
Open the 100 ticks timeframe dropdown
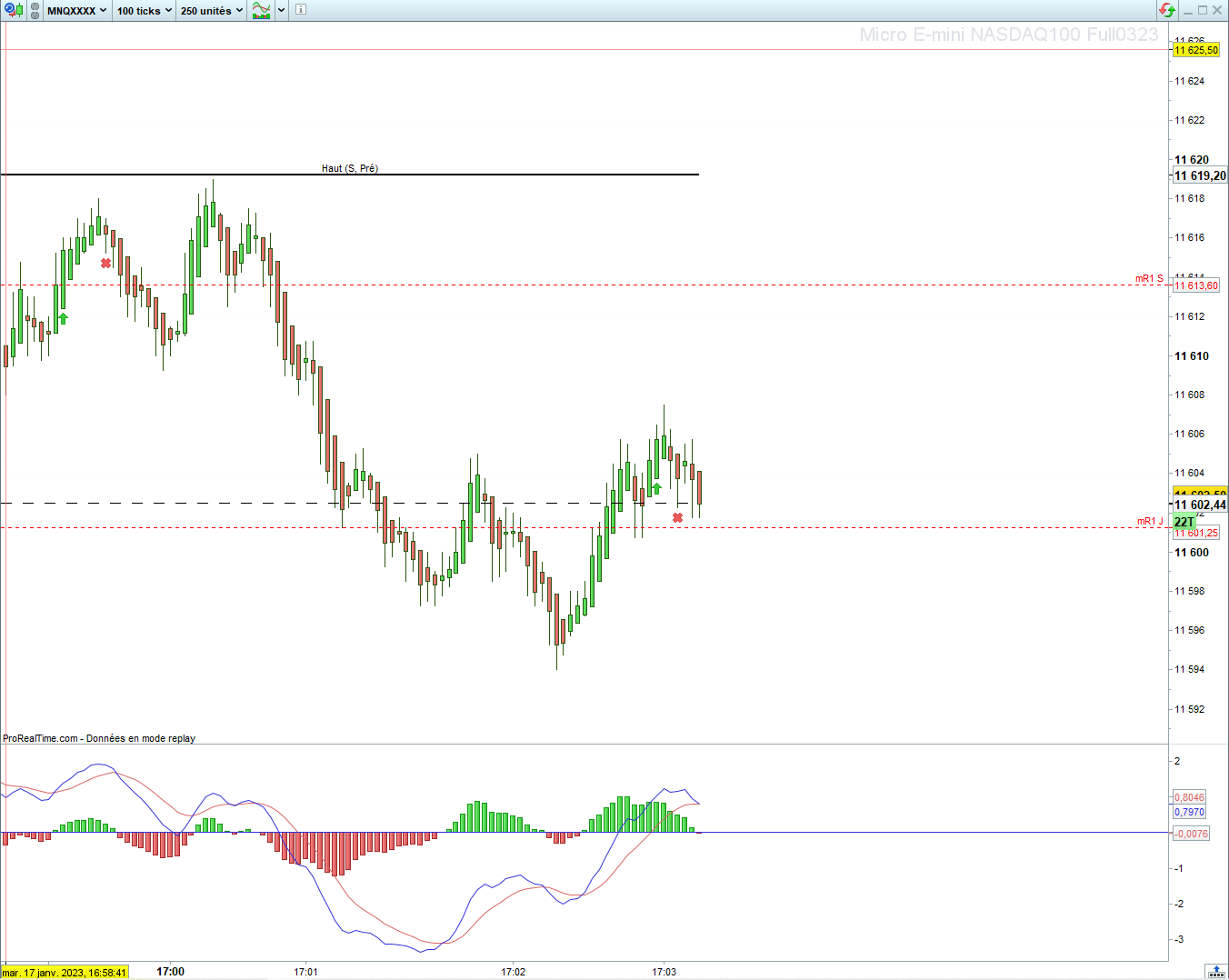click(144, 11)
